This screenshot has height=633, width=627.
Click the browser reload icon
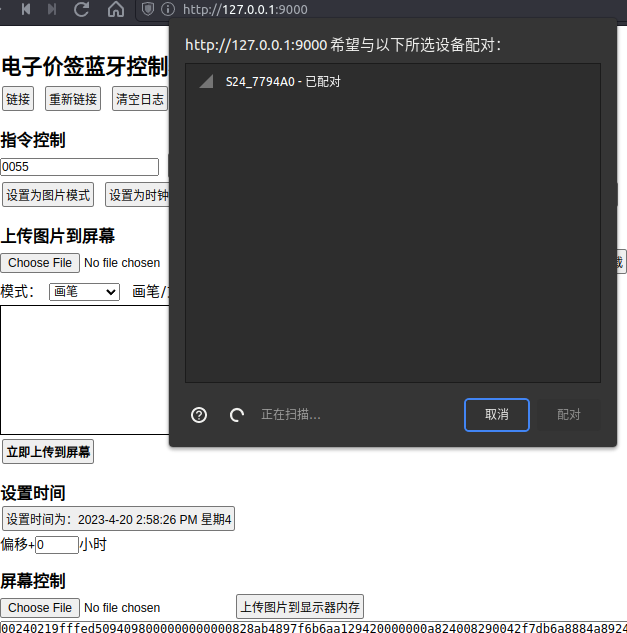pyautogui.click(x=82, y=9)
